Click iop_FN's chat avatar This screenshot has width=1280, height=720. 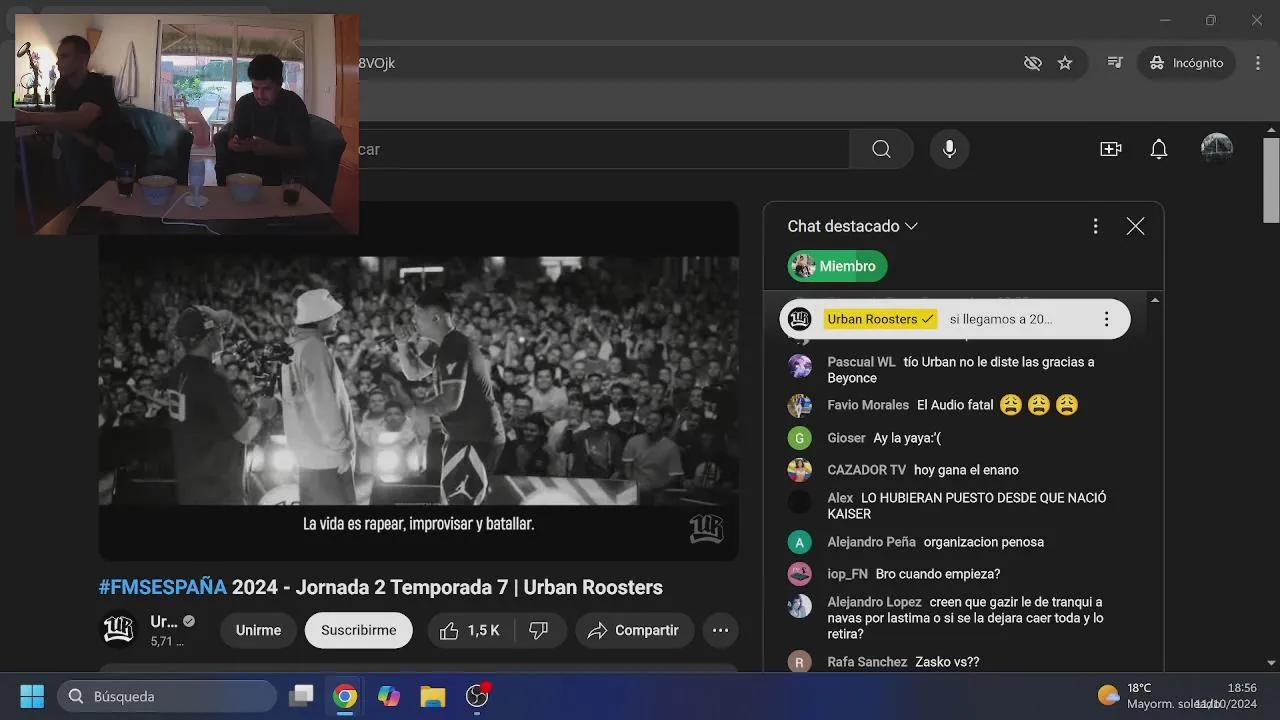[x=799, y=574]
